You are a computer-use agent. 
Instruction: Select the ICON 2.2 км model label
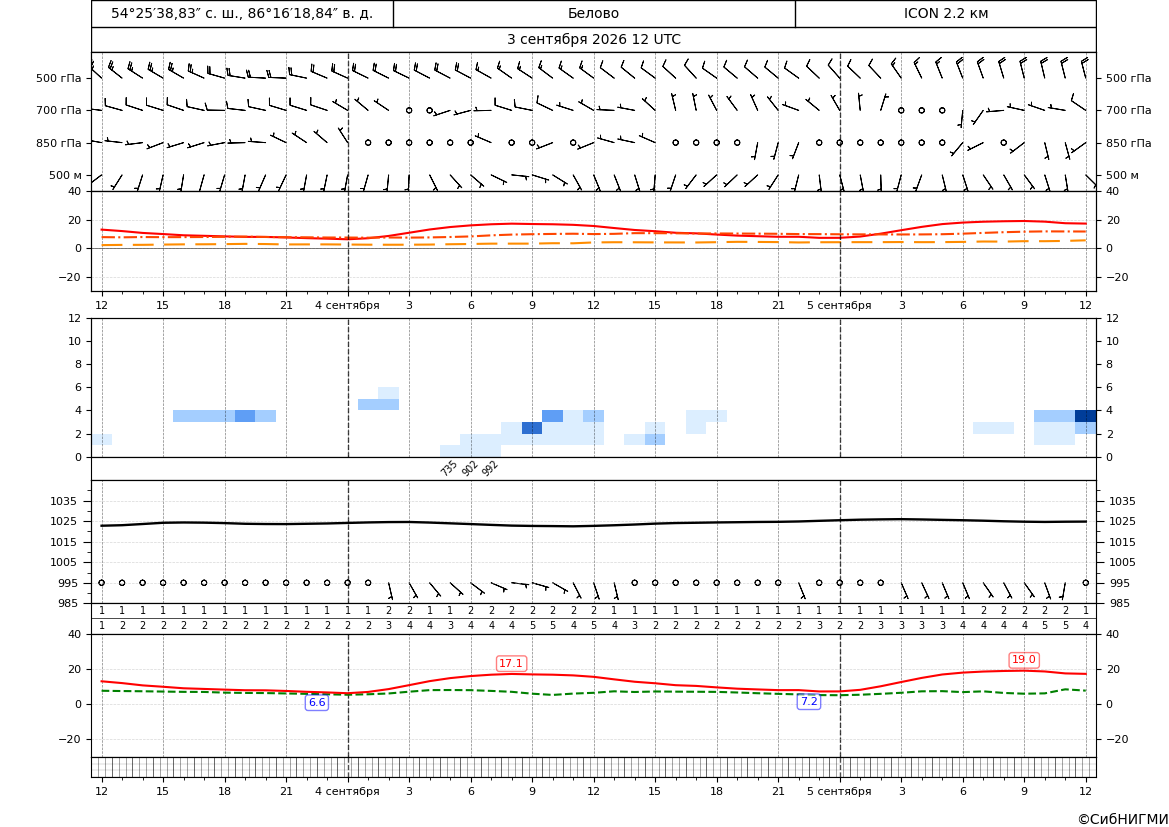(x=945, y=13)
